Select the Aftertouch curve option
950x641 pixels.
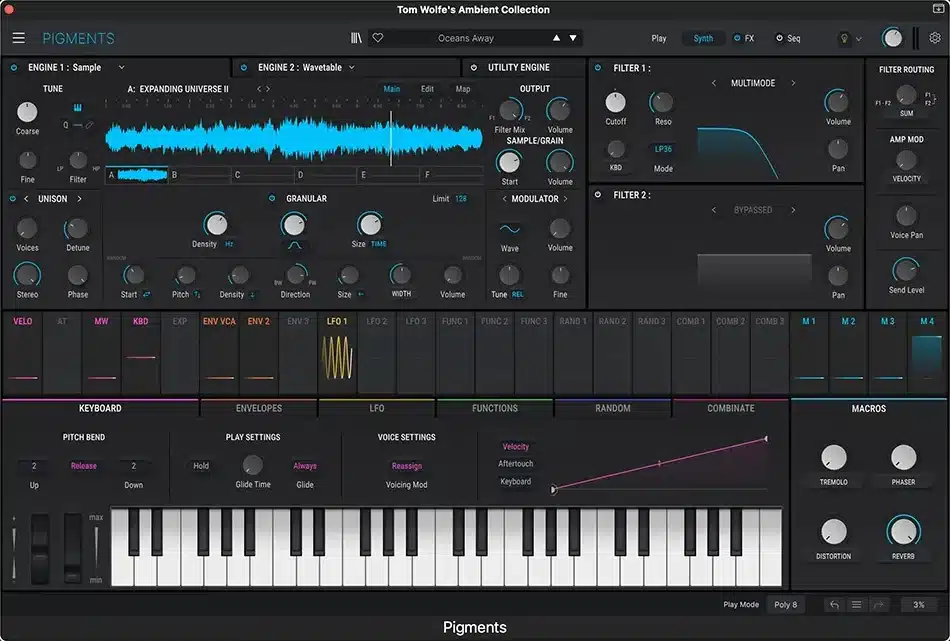pos(516,463)
